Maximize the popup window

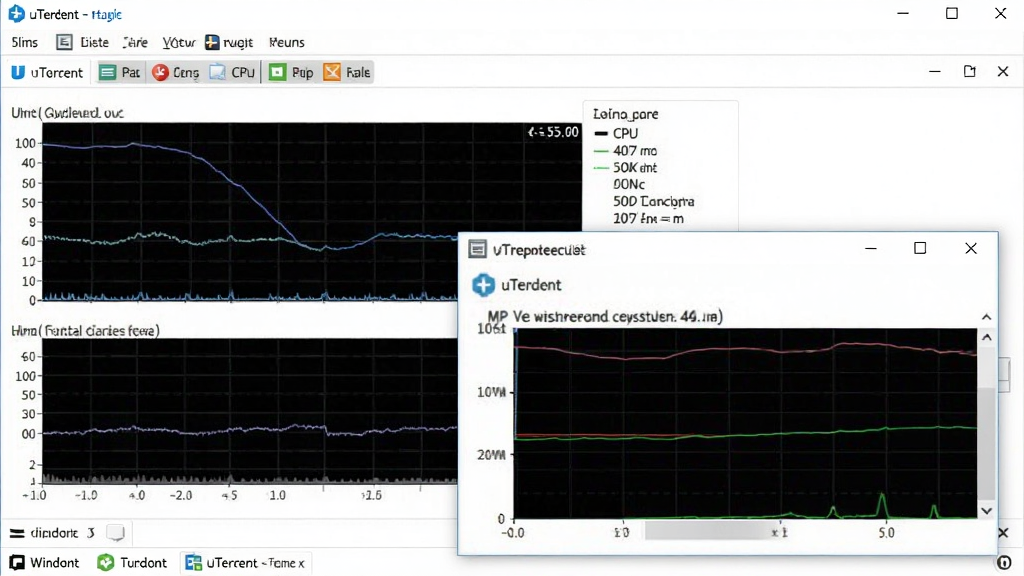point(920,248)
